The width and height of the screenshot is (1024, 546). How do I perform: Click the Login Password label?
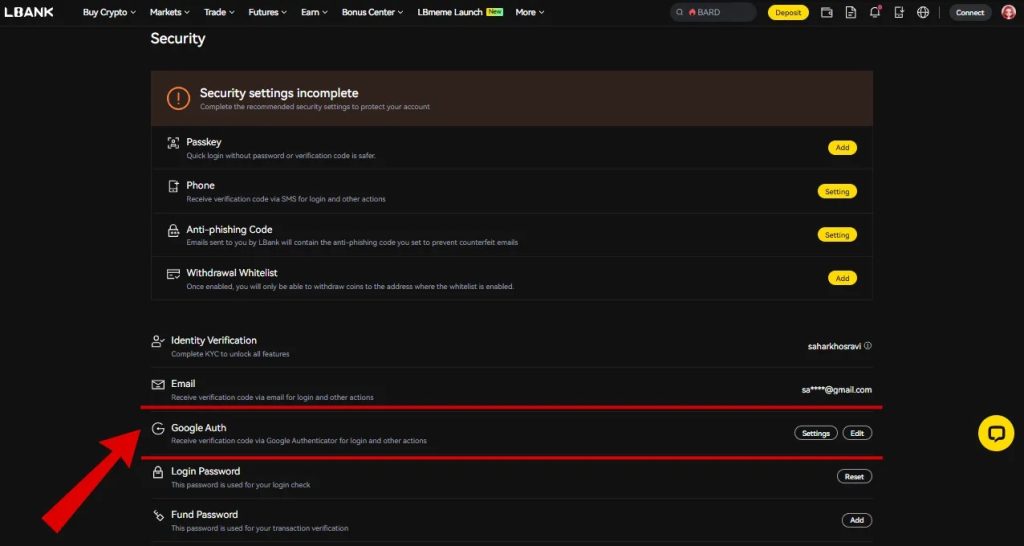coord(205,472)
